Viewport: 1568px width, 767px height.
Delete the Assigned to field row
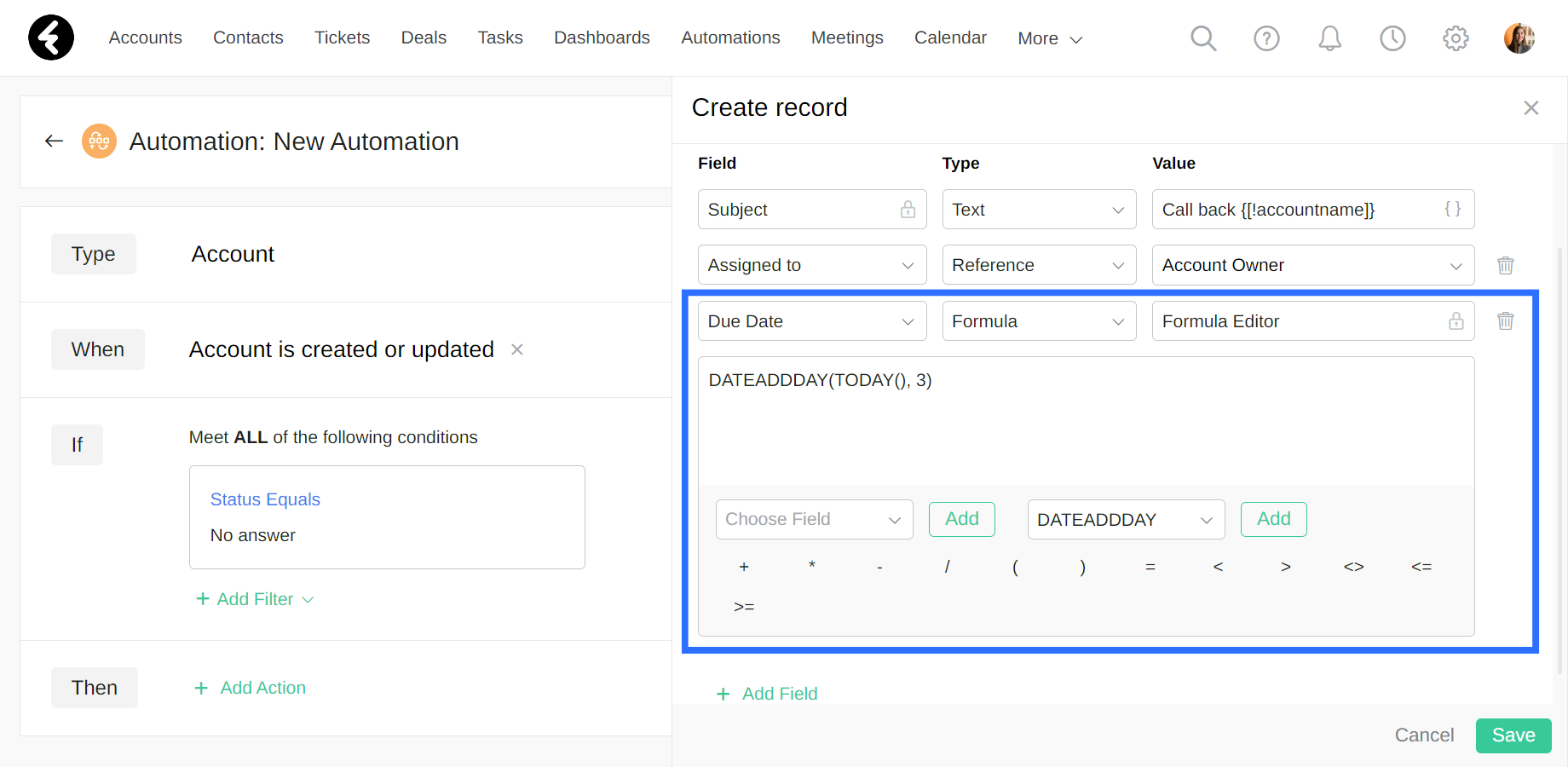[x=1506, y=265]
